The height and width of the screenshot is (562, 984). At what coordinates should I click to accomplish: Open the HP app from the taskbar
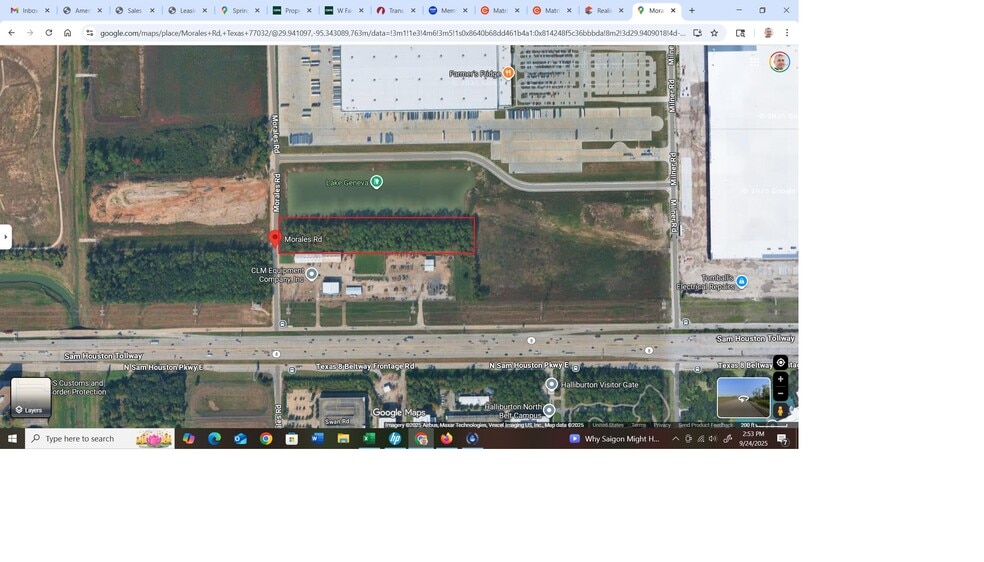pos(395,438)
